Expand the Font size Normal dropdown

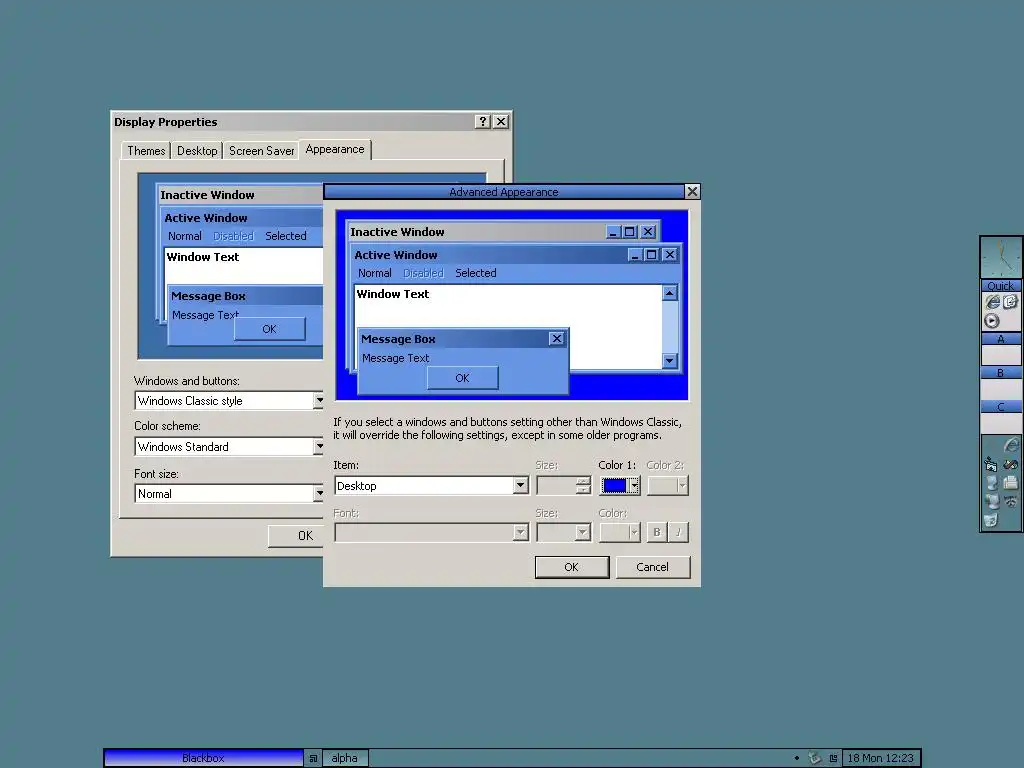318,494
